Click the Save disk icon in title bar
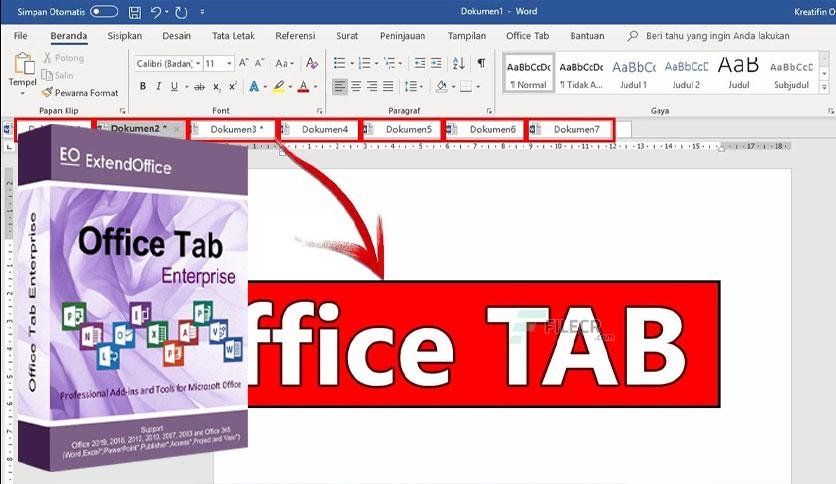836x484 pixels. (135, 12)
